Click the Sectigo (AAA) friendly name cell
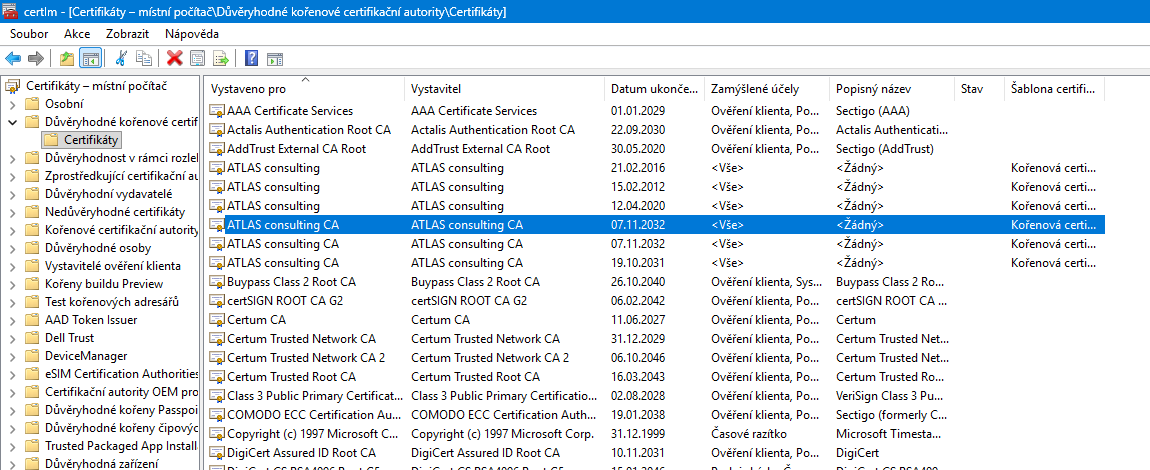 872,111
